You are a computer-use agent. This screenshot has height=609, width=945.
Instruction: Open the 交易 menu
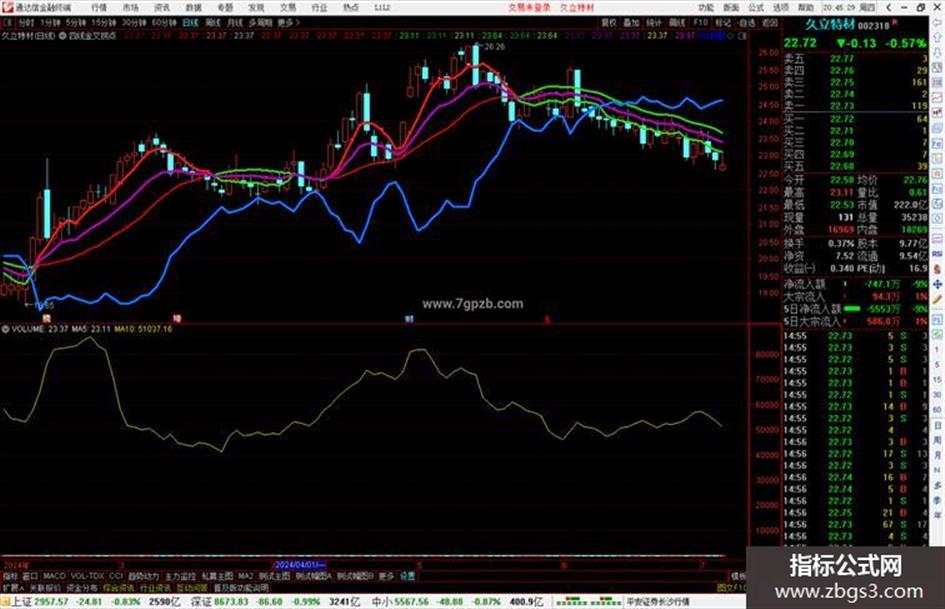(288, 7)
